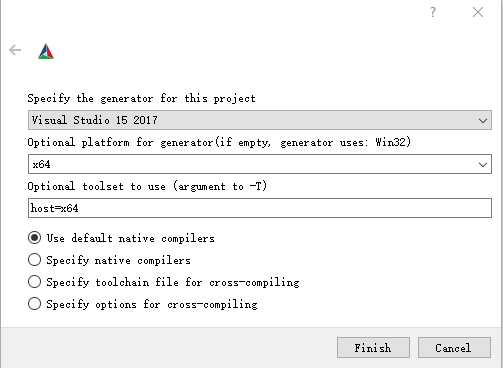Open help with the question mark icon
Screen dimensions: 503x368
click(x=433, y=12)
